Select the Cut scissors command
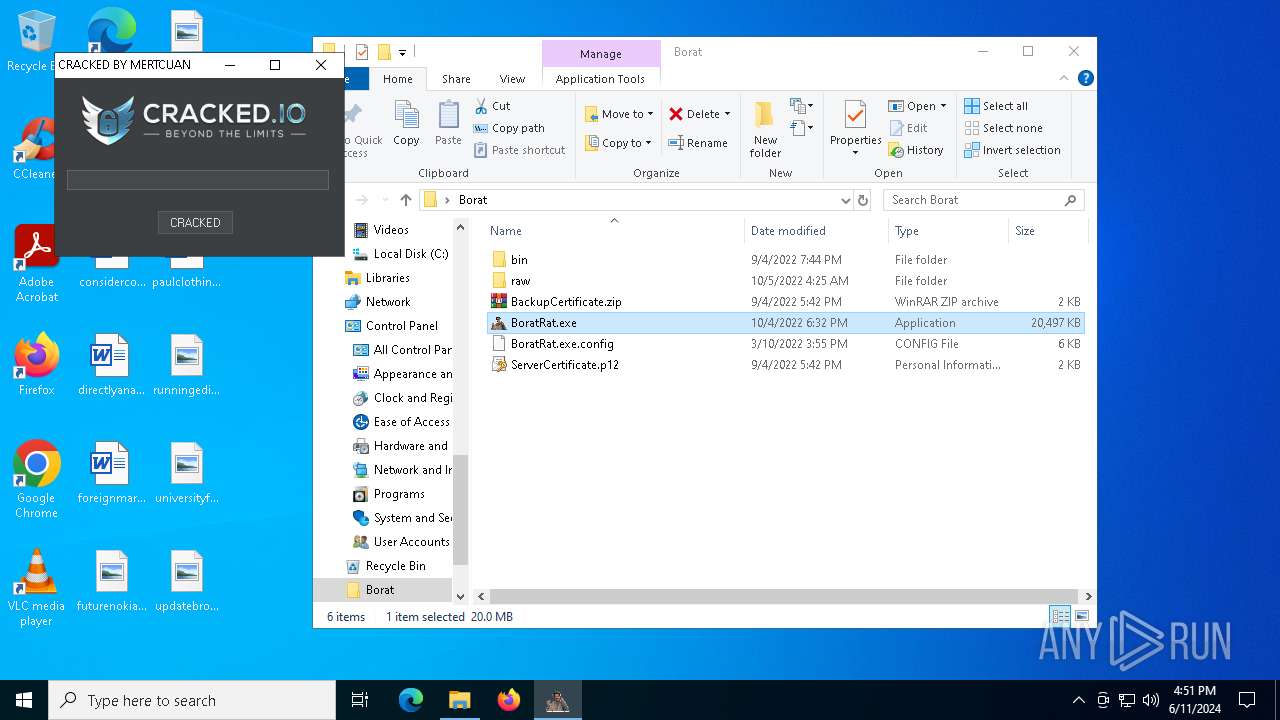This screenshot has height=720, width=1280. pos(492,106)
